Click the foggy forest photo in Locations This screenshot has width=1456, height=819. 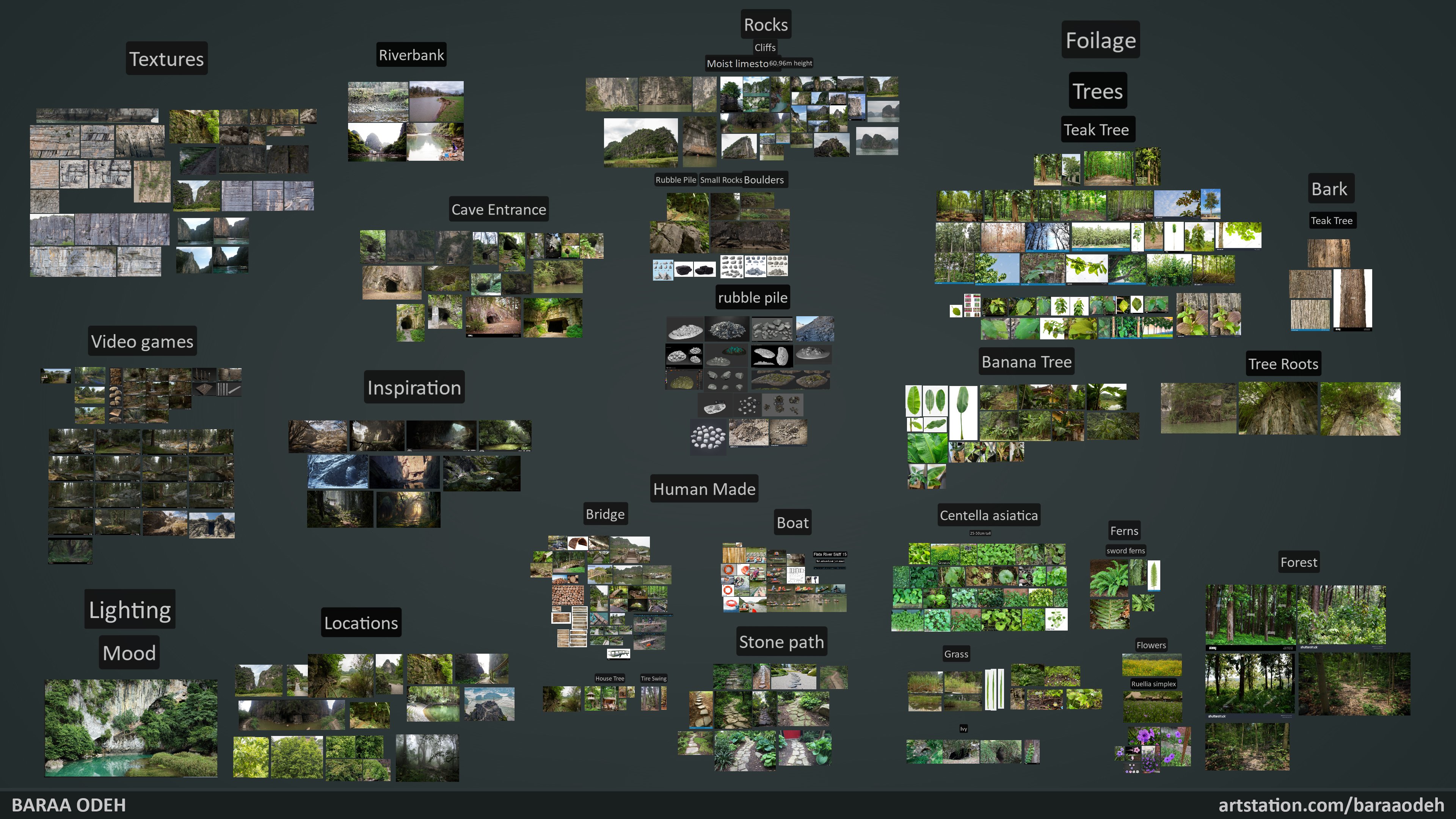(x=427, y=758)
